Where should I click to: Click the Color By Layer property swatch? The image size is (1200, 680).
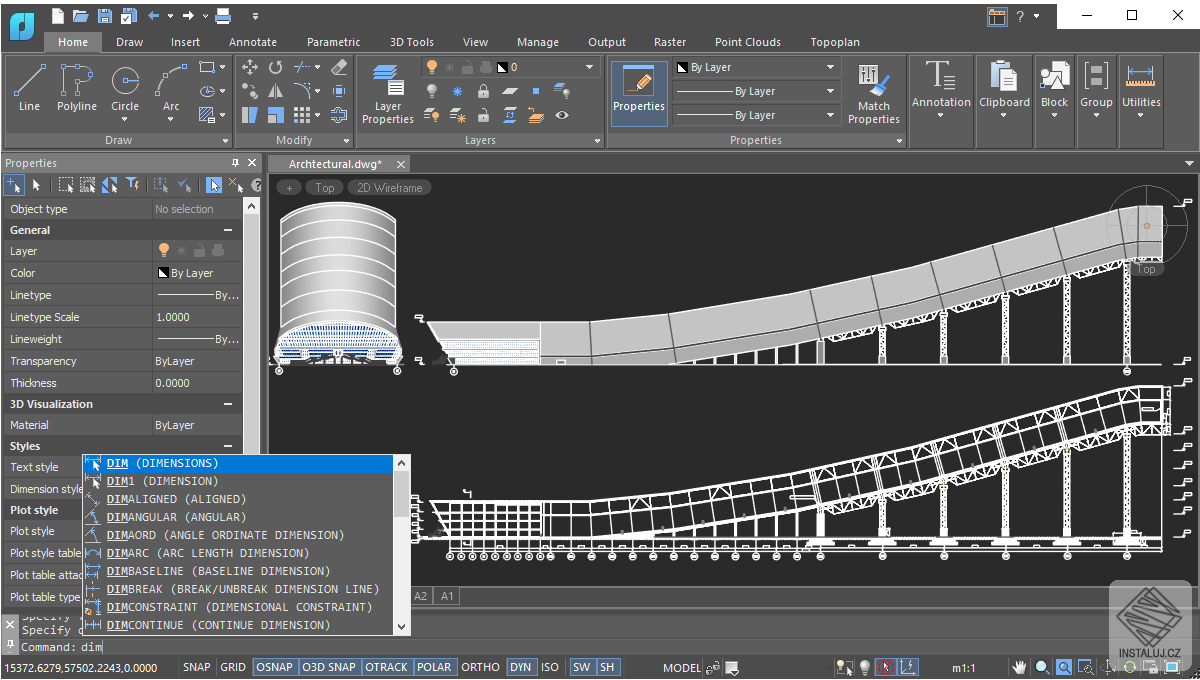(x=163, y=273)
